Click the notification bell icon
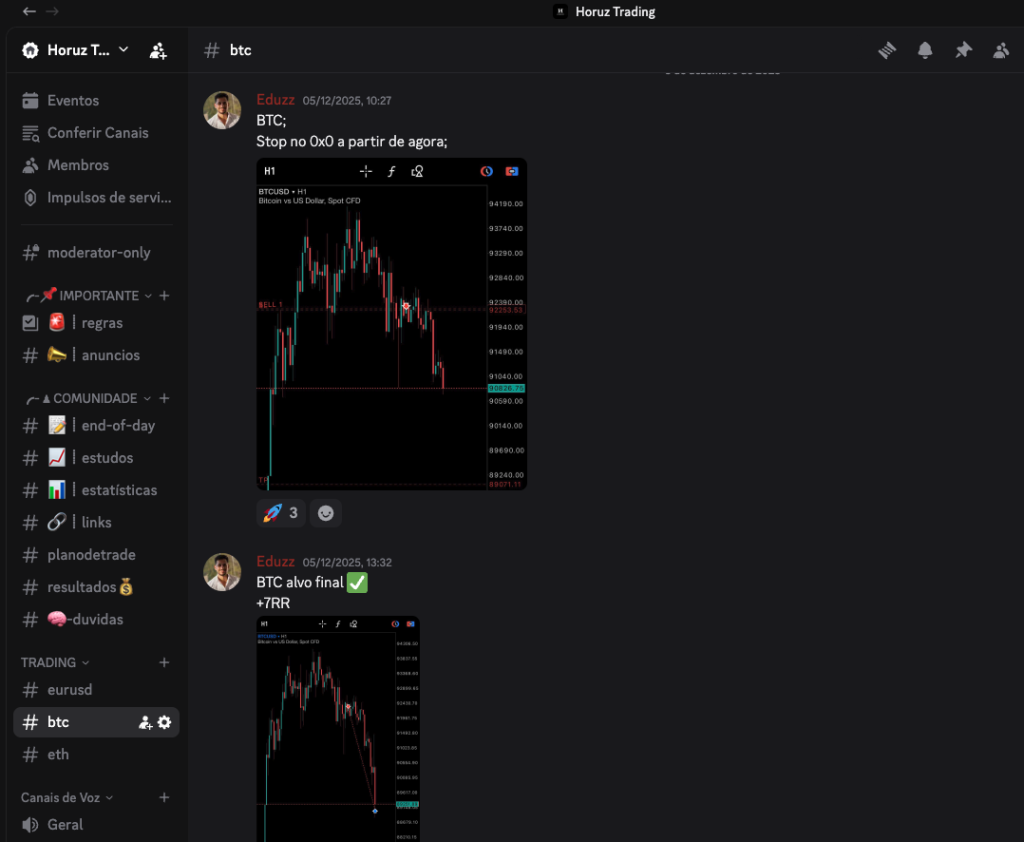 coord(925,50)
